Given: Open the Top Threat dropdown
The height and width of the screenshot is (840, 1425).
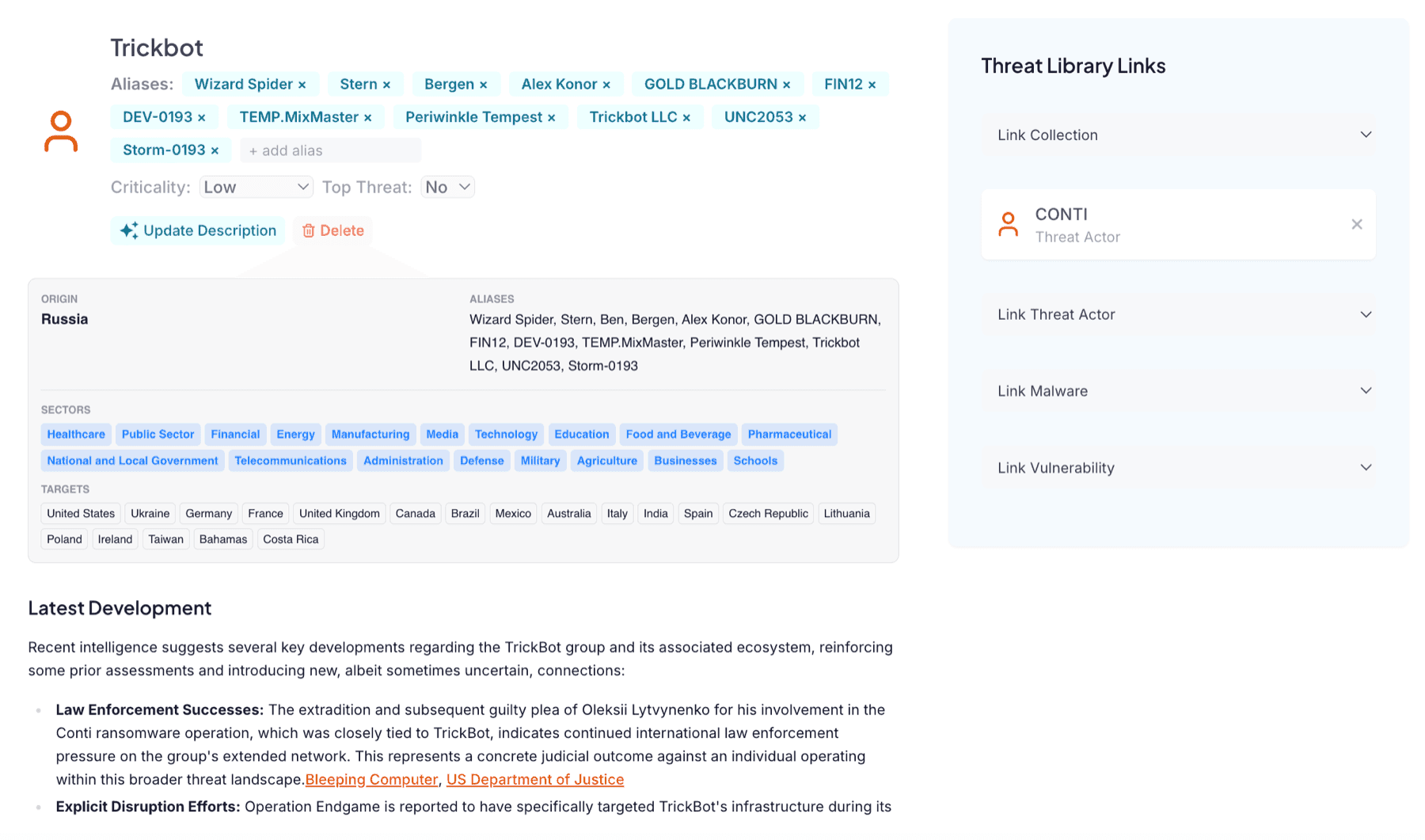Looking at the screenshot, I should tap(447, 187).
